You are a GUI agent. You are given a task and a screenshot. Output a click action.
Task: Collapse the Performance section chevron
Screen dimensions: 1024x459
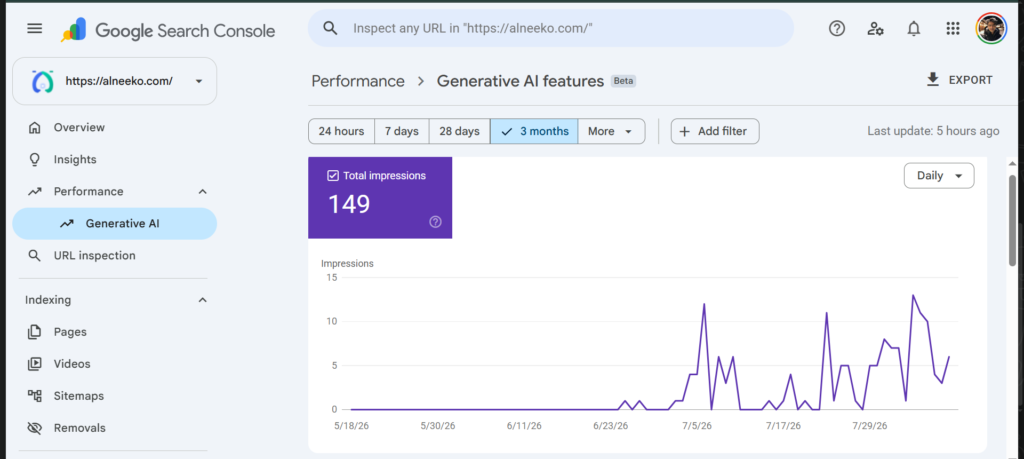[202, 191]
